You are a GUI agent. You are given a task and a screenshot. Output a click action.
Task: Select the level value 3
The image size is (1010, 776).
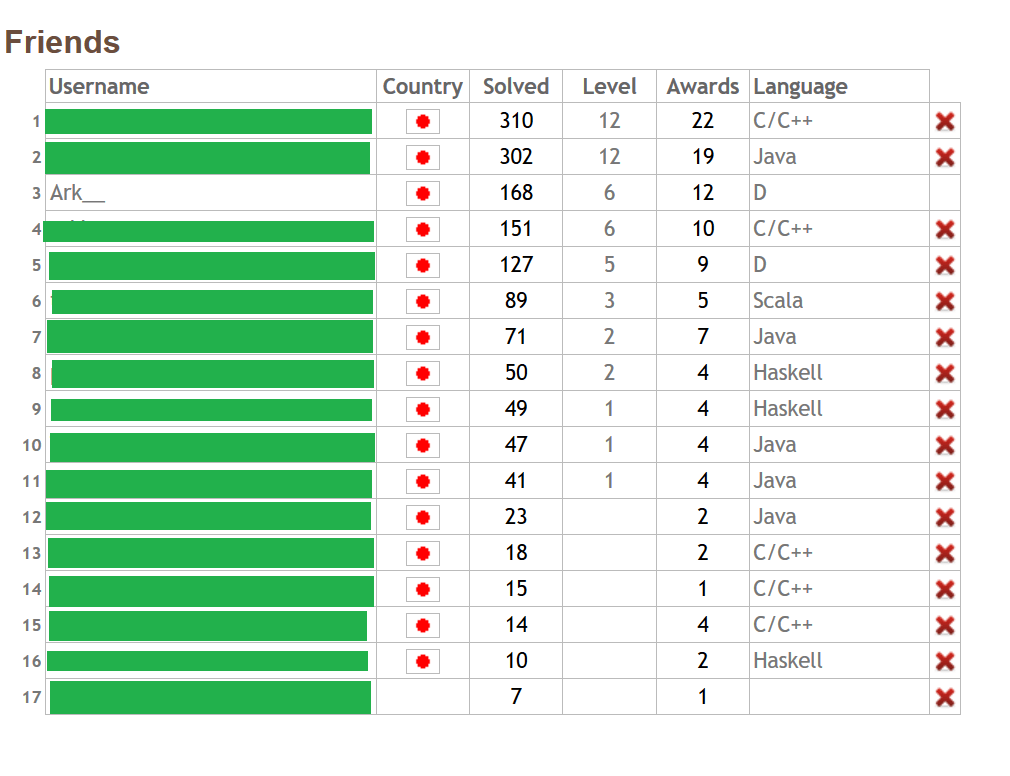tap(609, 301)
